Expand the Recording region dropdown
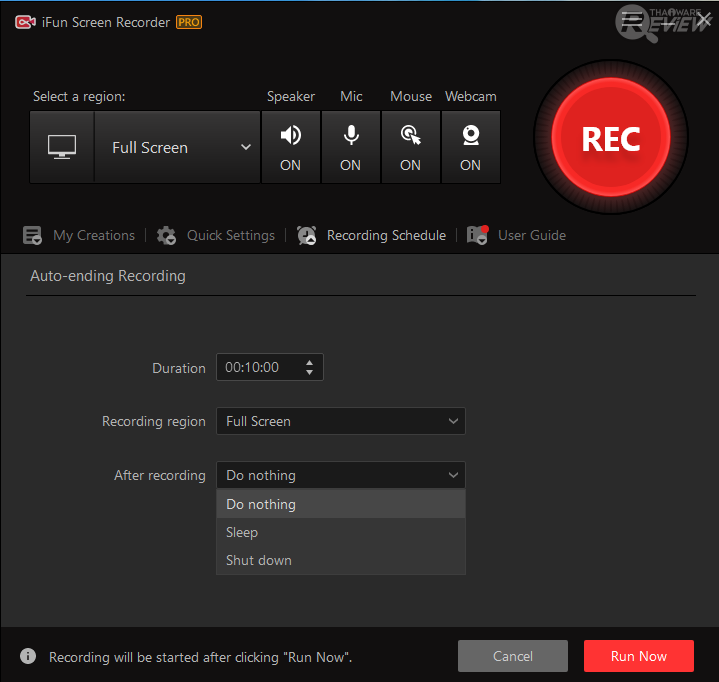 pyautogui.click(x=341, y=421)
